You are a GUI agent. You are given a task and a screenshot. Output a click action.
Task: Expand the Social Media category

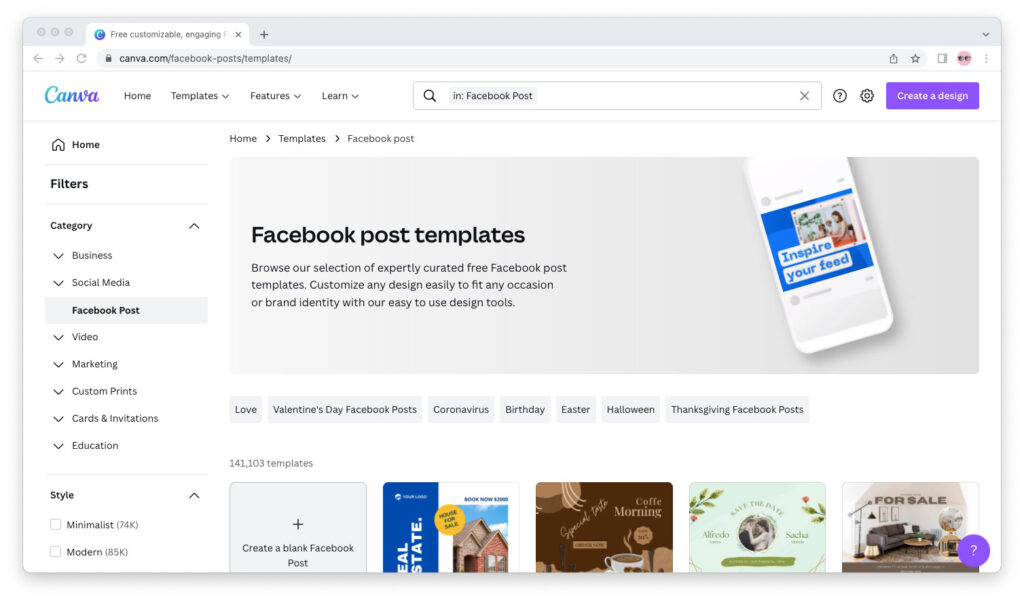tap(58, 283)
